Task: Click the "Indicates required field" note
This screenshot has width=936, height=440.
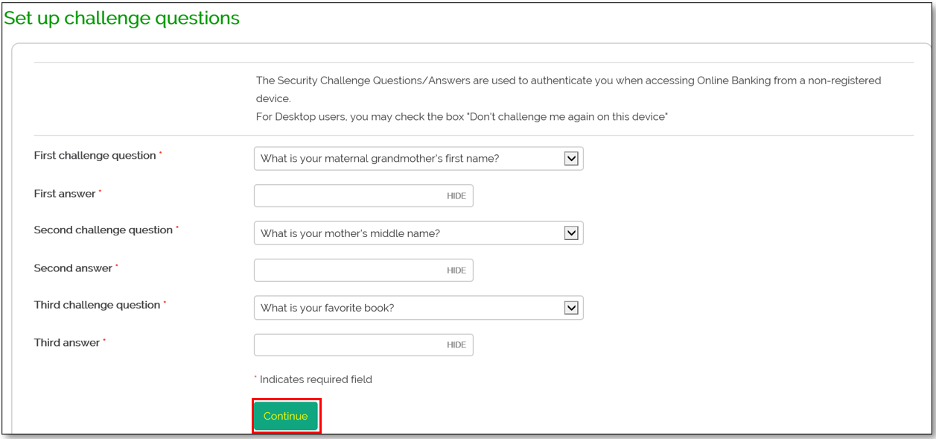Action: tap(316, 379)
